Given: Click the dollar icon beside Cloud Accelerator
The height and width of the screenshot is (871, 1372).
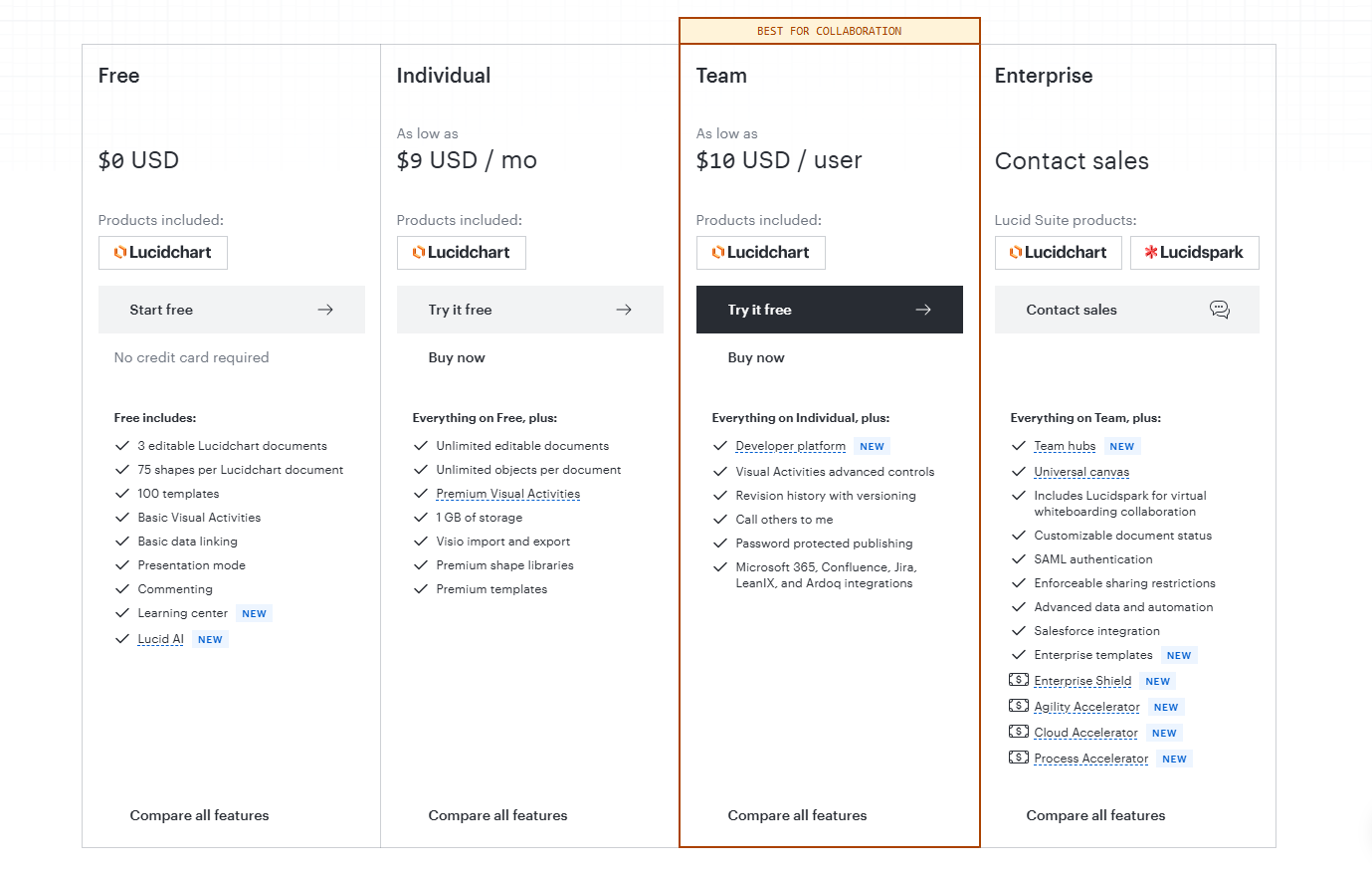Looking at the screenshot, I should tap(1019, 732).
